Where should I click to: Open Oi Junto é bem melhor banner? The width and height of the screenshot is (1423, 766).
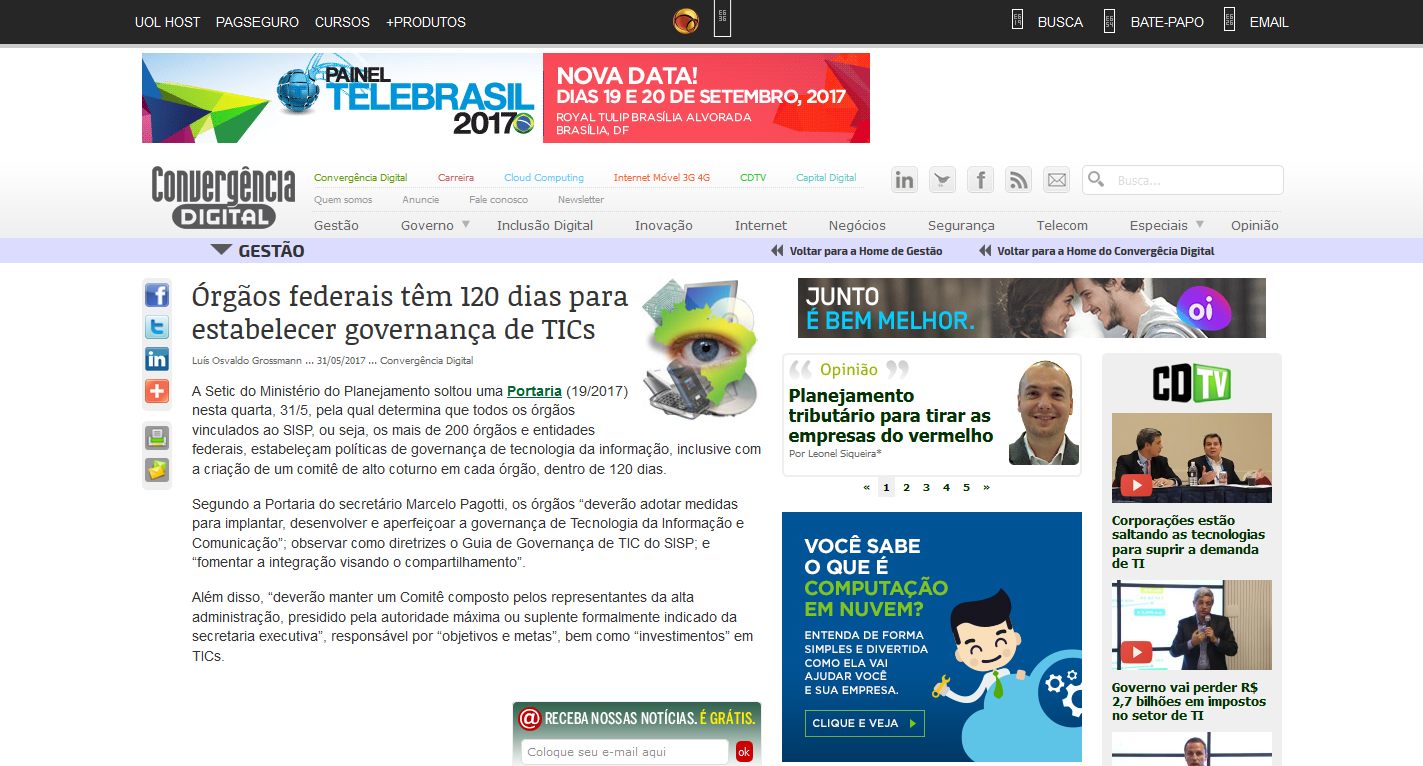tap(1032, 308)
